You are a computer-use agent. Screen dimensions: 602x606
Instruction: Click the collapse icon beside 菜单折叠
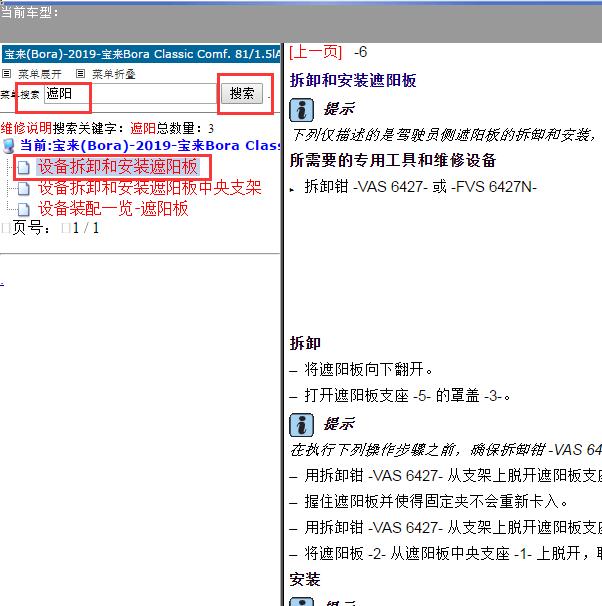[80, 73]
